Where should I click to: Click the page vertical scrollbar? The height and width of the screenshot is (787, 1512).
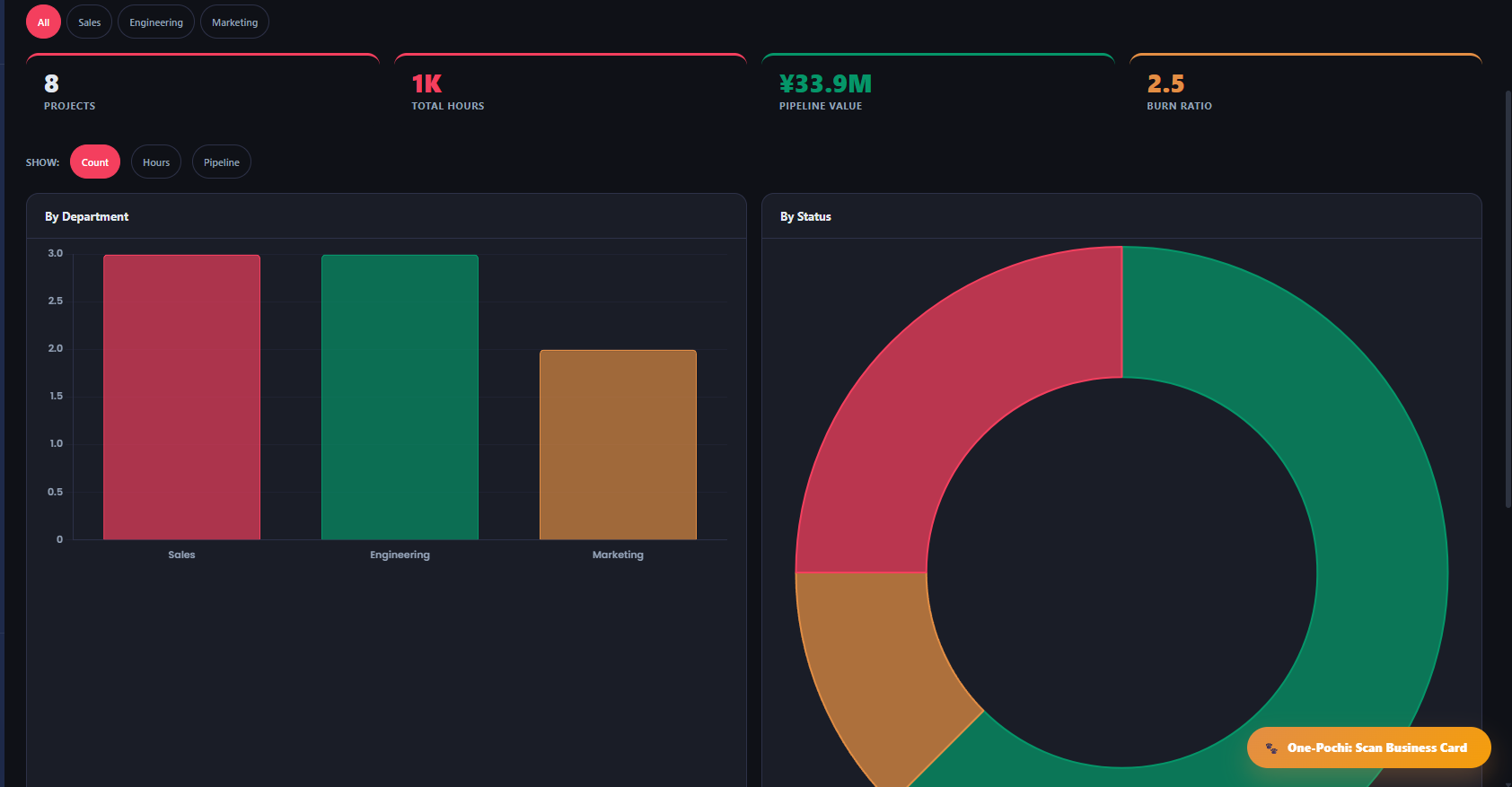coord(1508,299)
